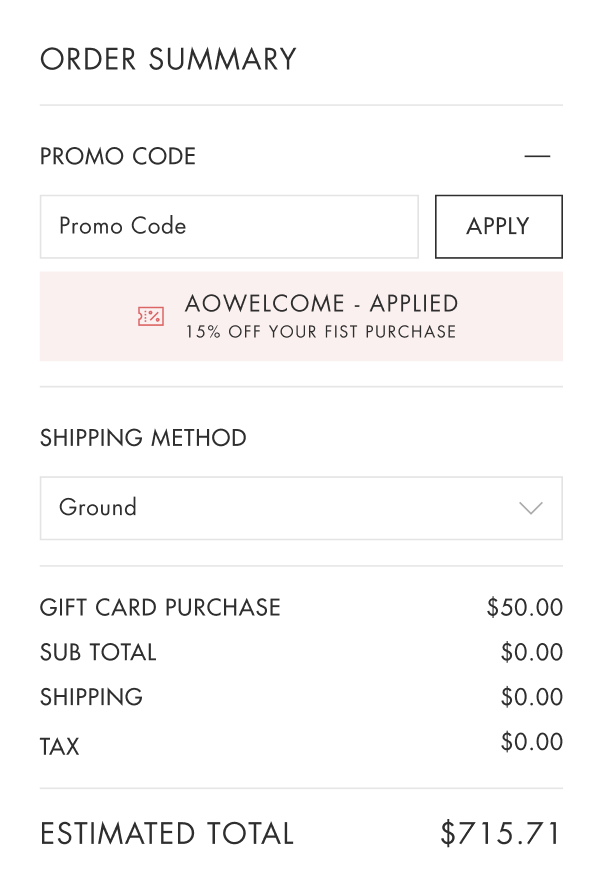Image resolution: width=601 pixels, height=892 pixels.
Task: Click the ESTIMATED TOTAL label
Action: pos(167,834)
